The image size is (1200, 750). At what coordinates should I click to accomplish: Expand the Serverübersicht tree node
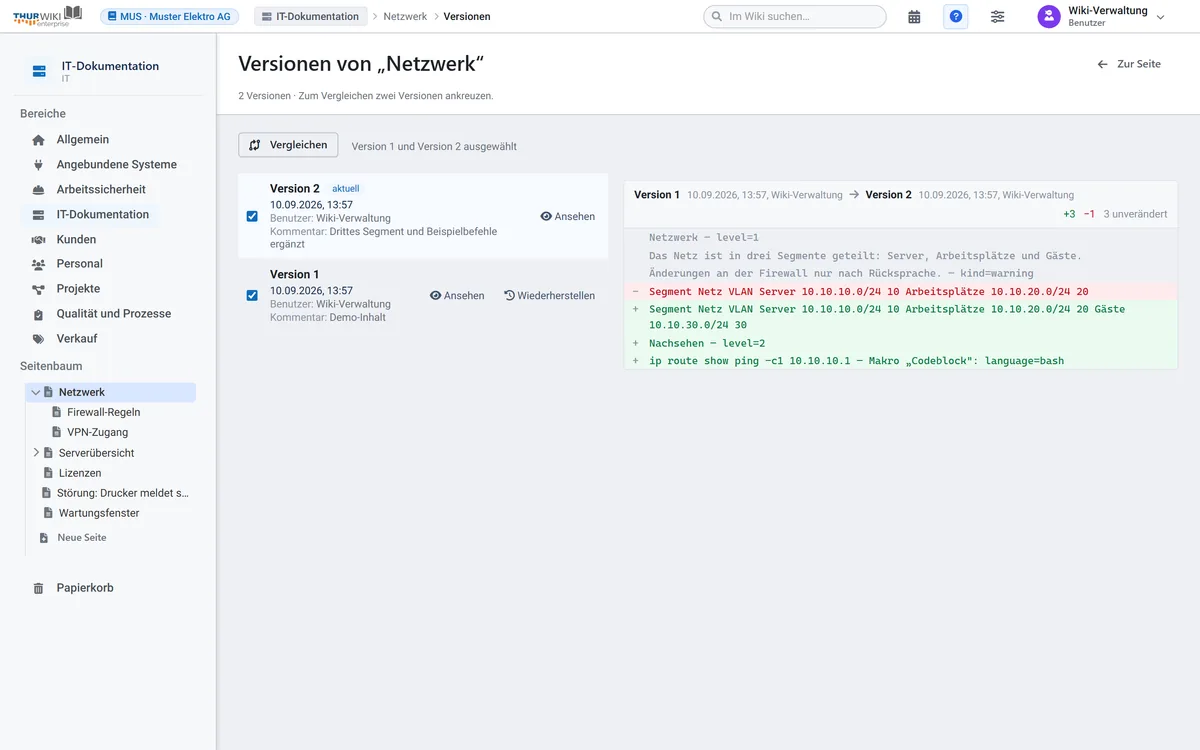36,453
